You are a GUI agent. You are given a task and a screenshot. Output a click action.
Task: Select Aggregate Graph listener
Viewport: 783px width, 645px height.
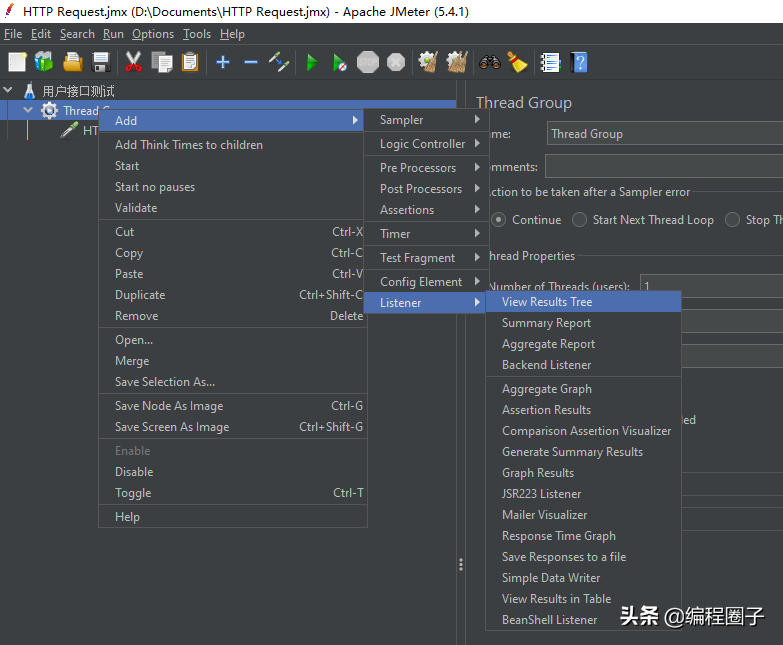click(583, 389)
